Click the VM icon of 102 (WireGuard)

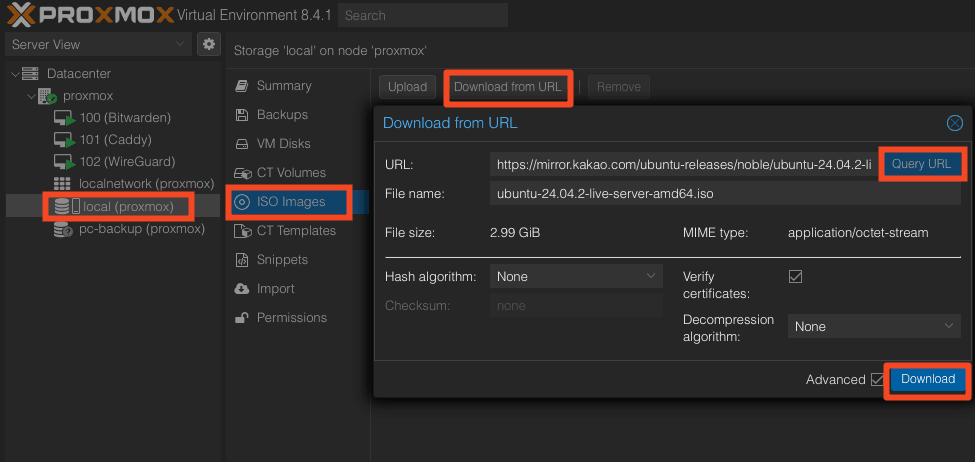coord(64,162)
